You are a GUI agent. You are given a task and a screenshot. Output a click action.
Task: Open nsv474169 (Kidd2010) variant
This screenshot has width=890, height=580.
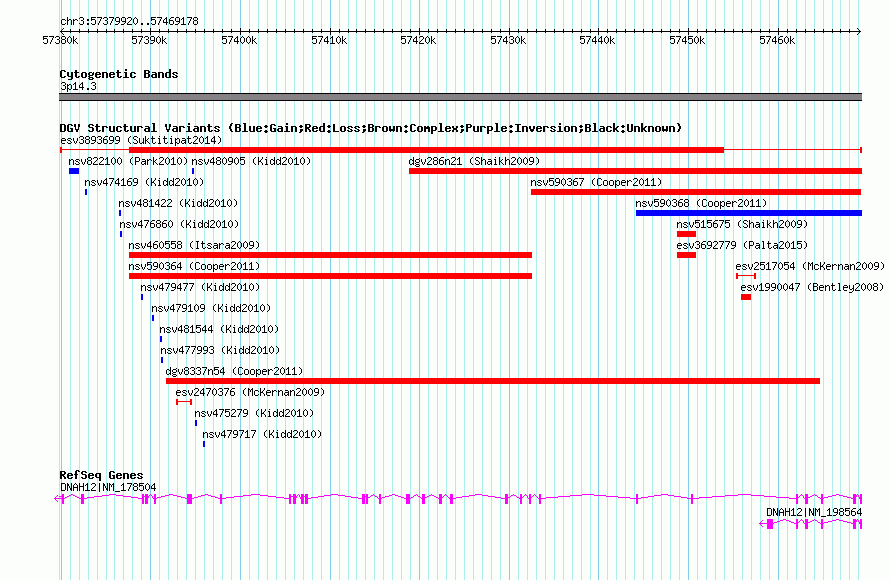coord(144,182)
